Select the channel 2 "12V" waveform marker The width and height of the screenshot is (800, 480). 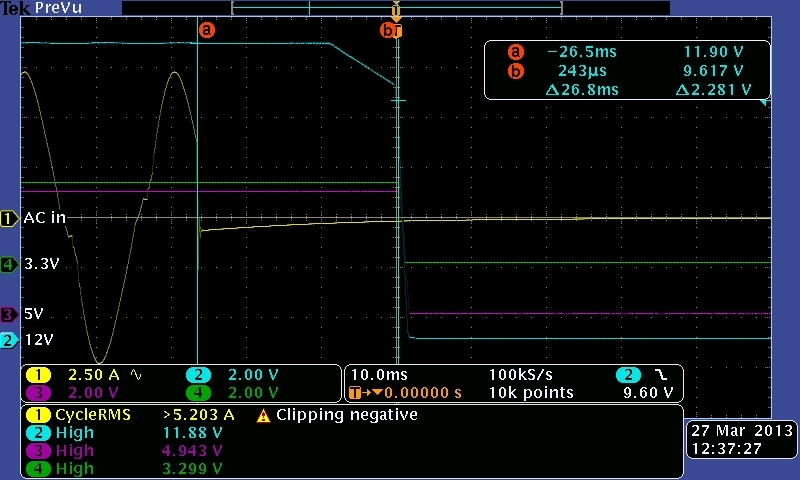pos(9,340)
